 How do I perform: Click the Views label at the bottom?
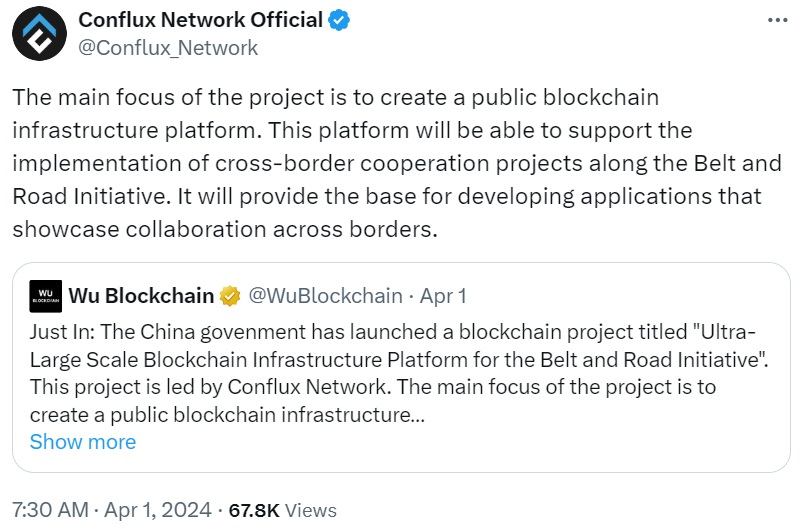[x=311, y=510]
